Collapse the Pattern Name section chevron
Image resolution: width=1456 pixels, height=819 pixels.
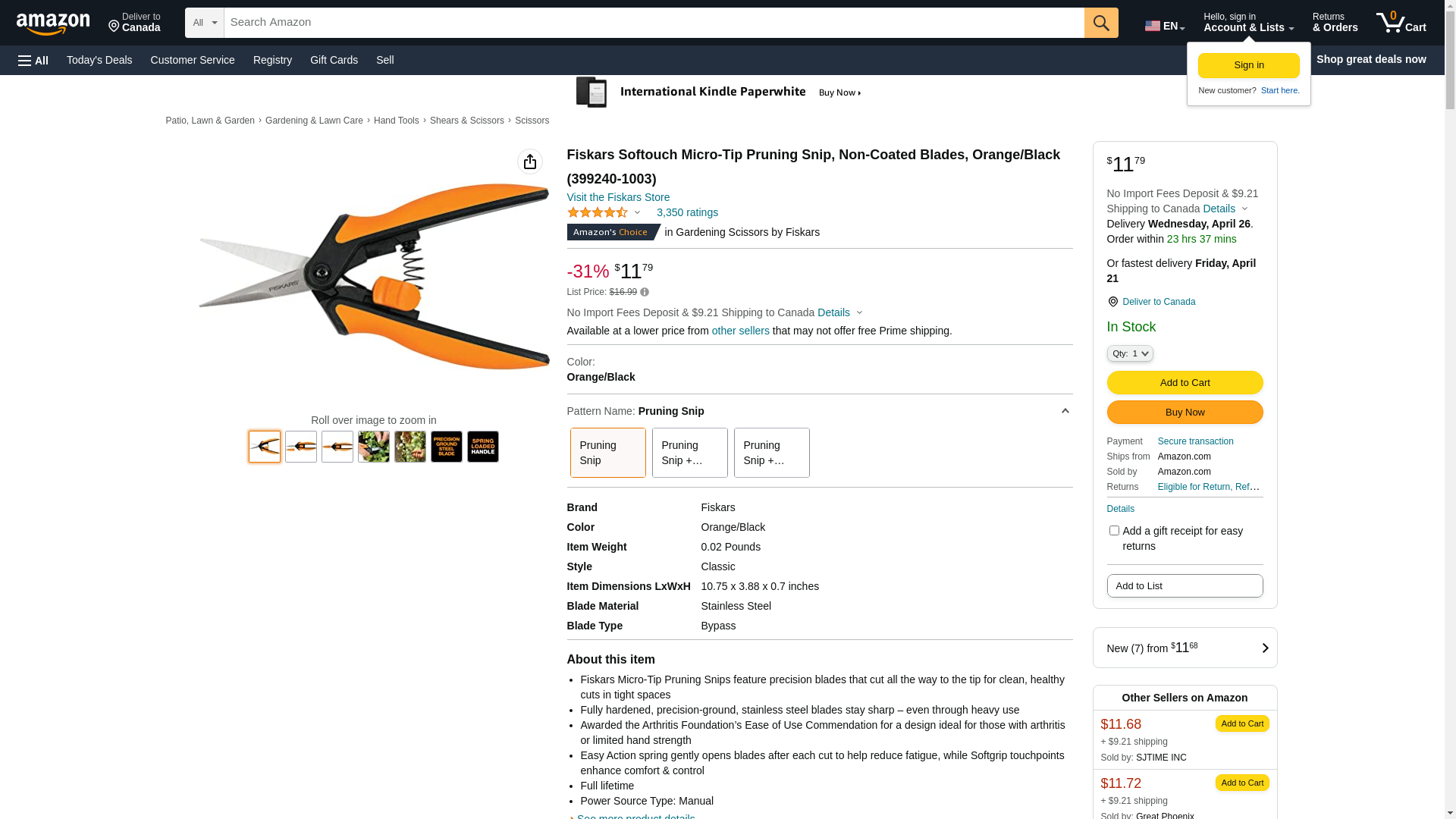pos(1065,411)
